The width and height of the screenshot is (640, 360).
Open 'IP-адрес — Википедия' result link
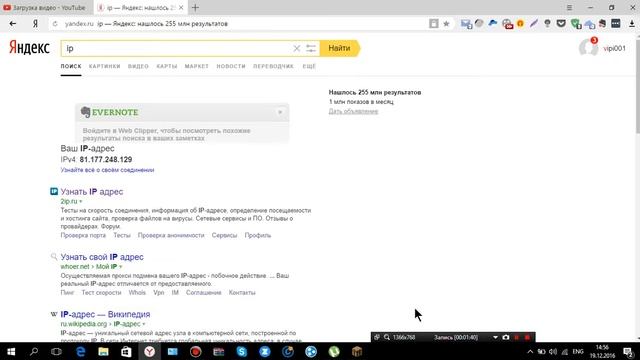[x=105, y=314]
